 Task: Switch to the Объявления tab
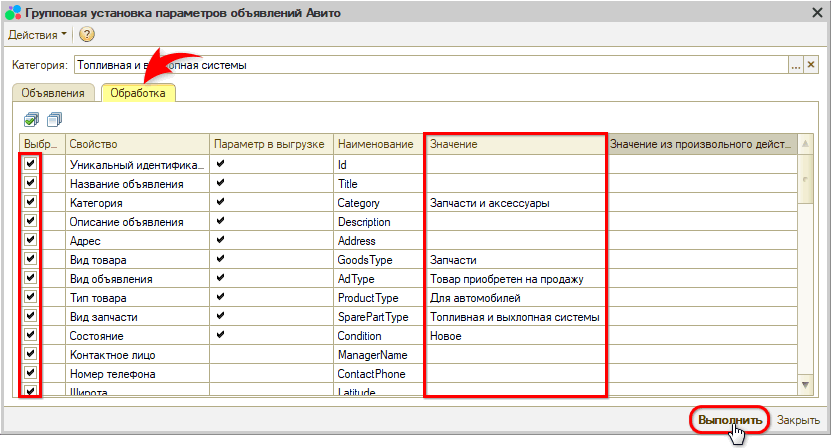click(x=53, y=93)
